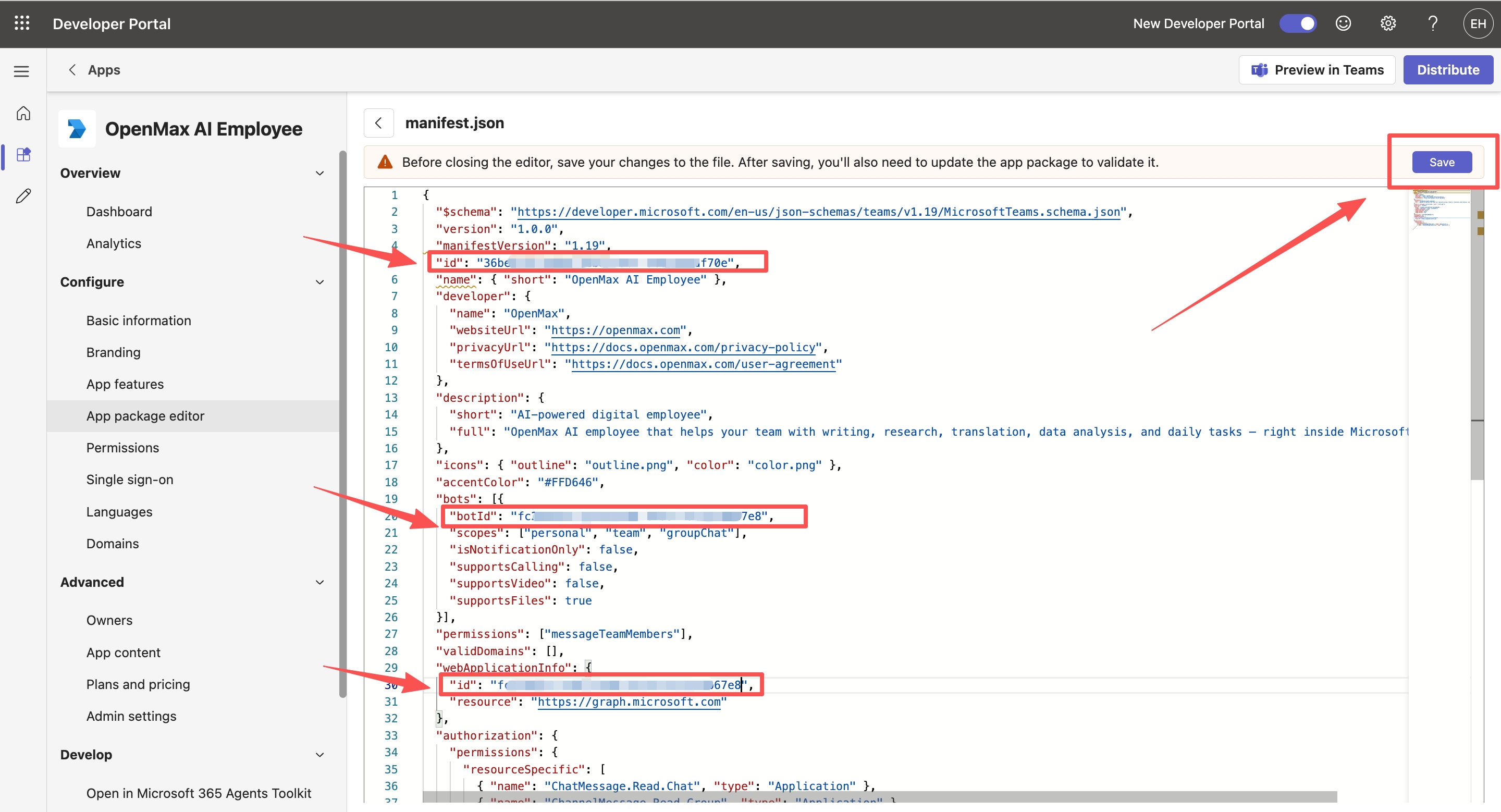Click the Save button
Screen dimensions: 1501x812
(x=1442, y=162)
